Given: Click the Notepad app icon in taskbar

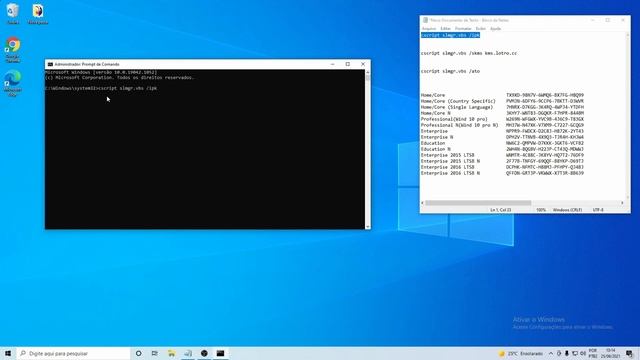Looking at the screenshot, I should [188, 353].
